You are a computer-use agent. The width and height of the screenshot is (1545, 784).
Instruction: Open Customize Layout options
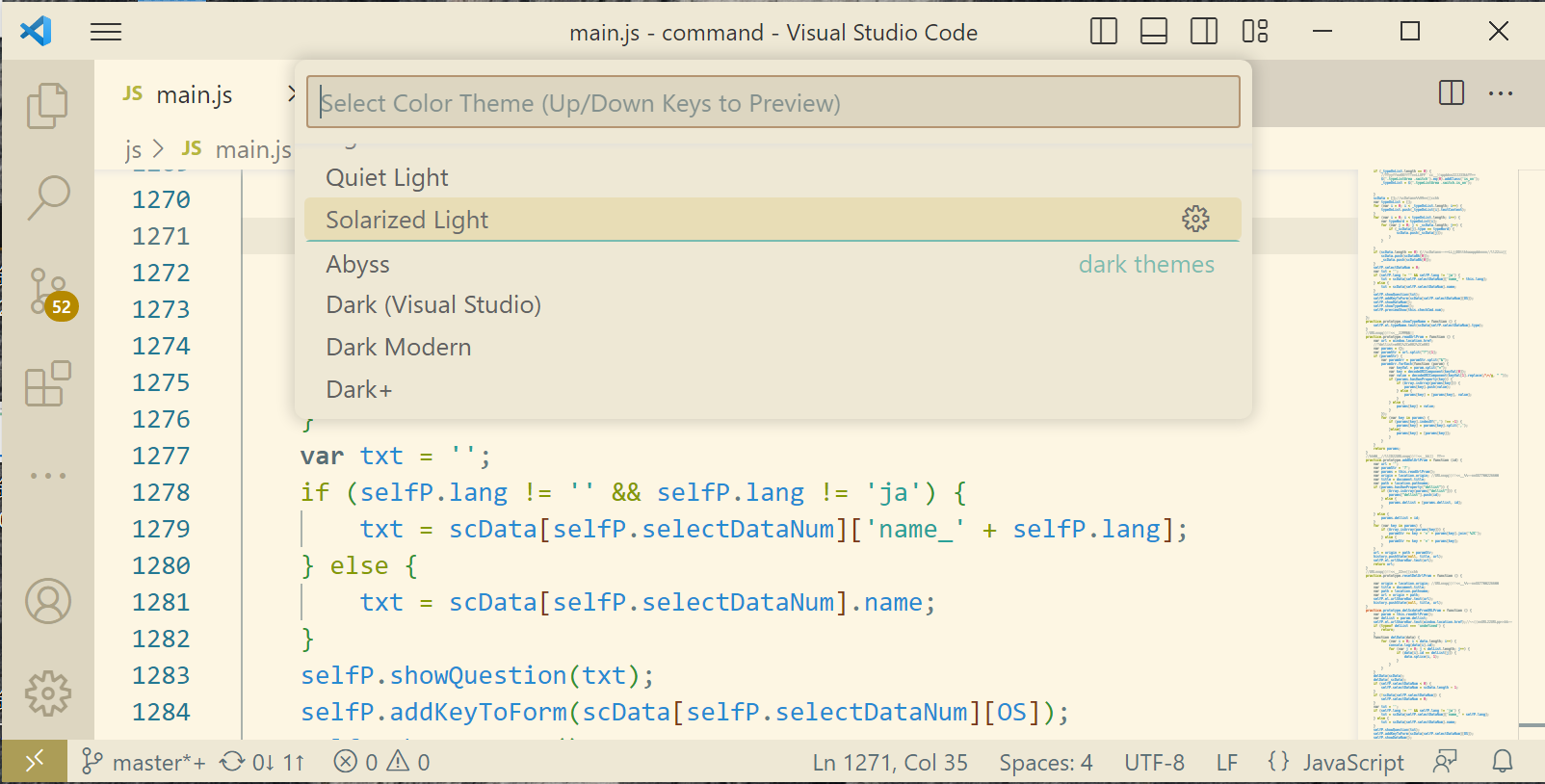click(1255, 32)
